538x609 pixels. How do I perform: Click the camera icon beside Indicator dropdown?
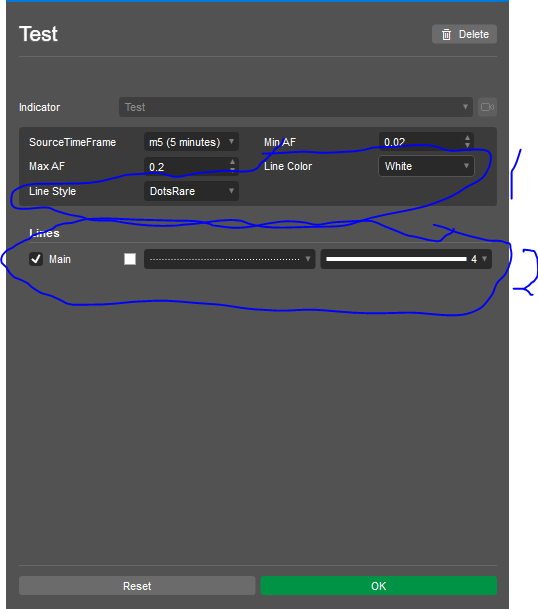487,107
